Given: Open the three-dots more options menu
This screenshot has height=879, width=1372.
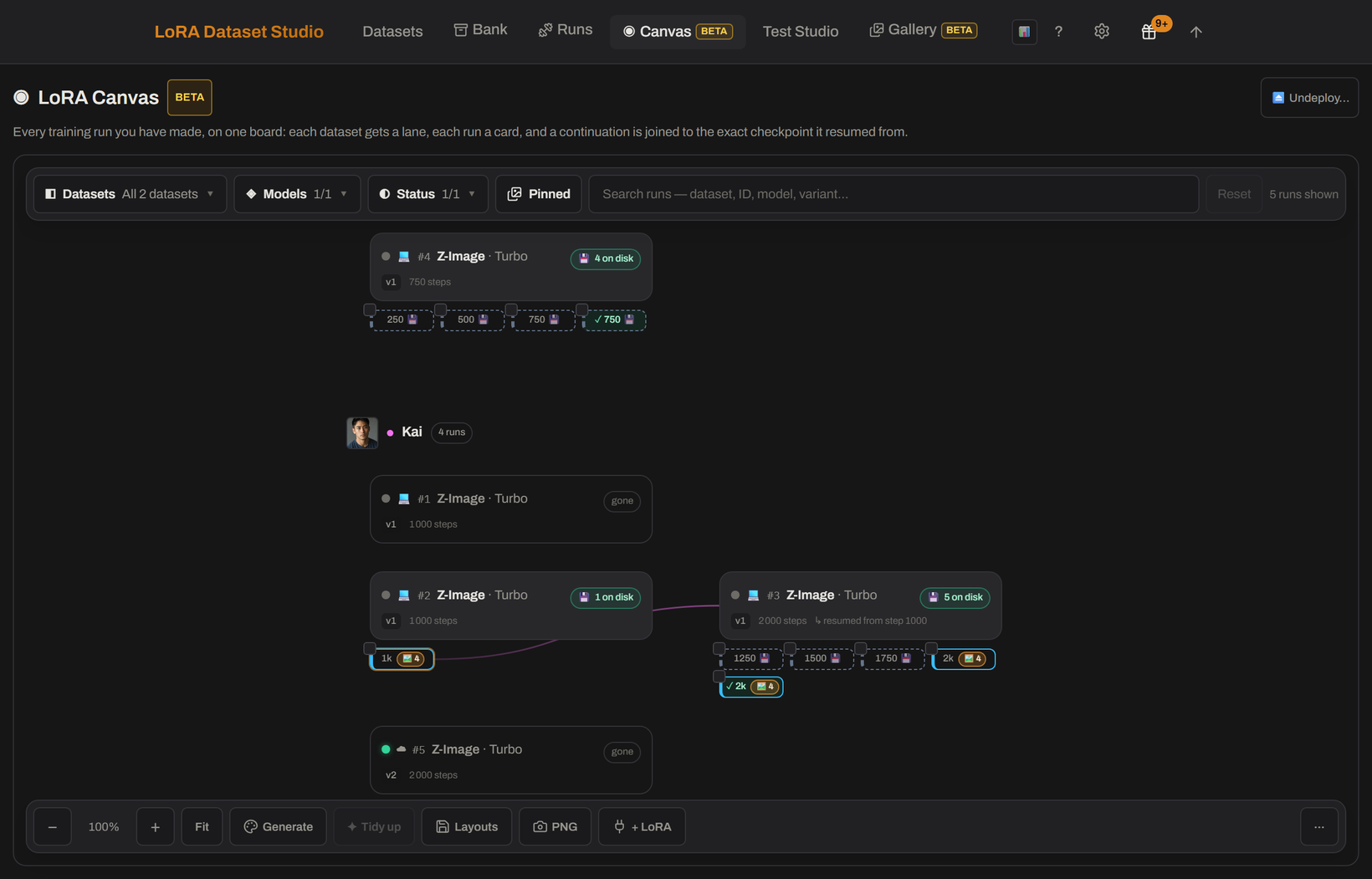Looking at the screenshot, I should pyautogui.click(x=1319, y=826).
